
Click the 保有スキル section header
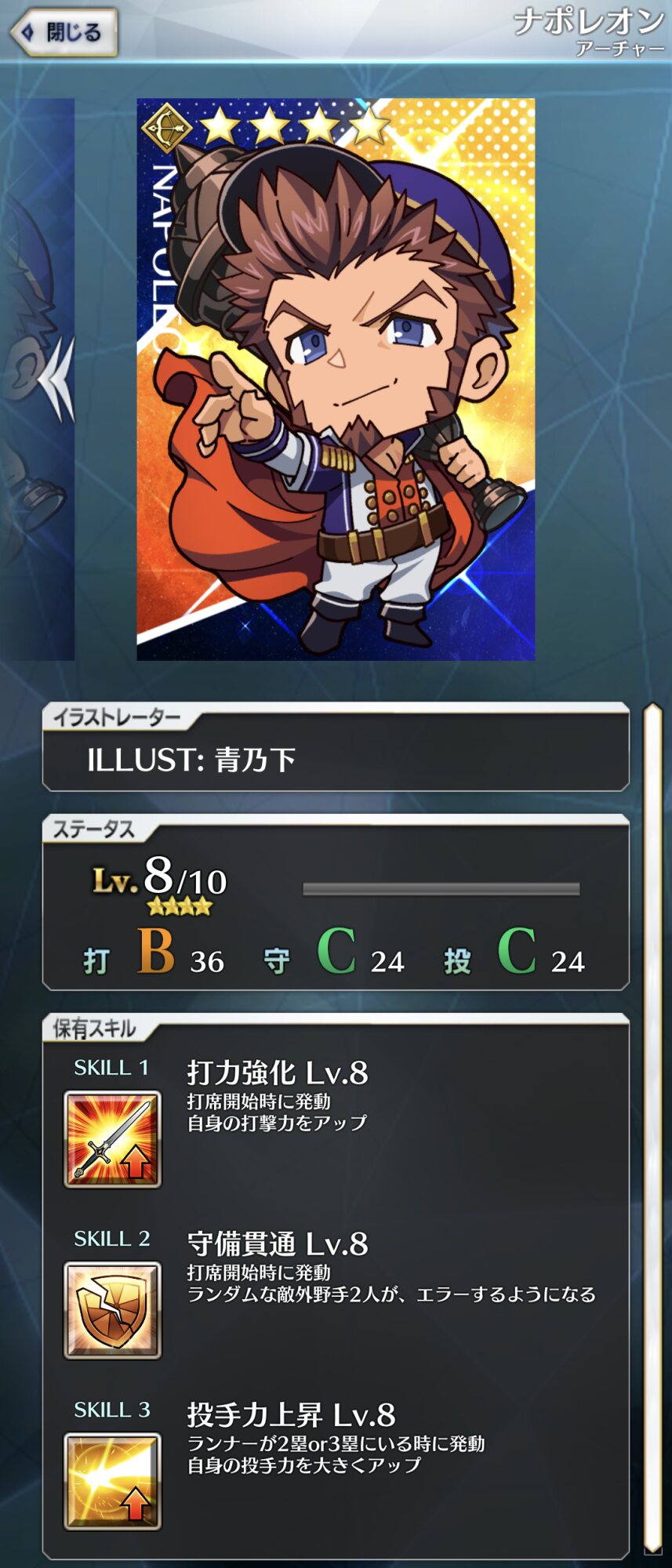click(x=94, y=1028)
